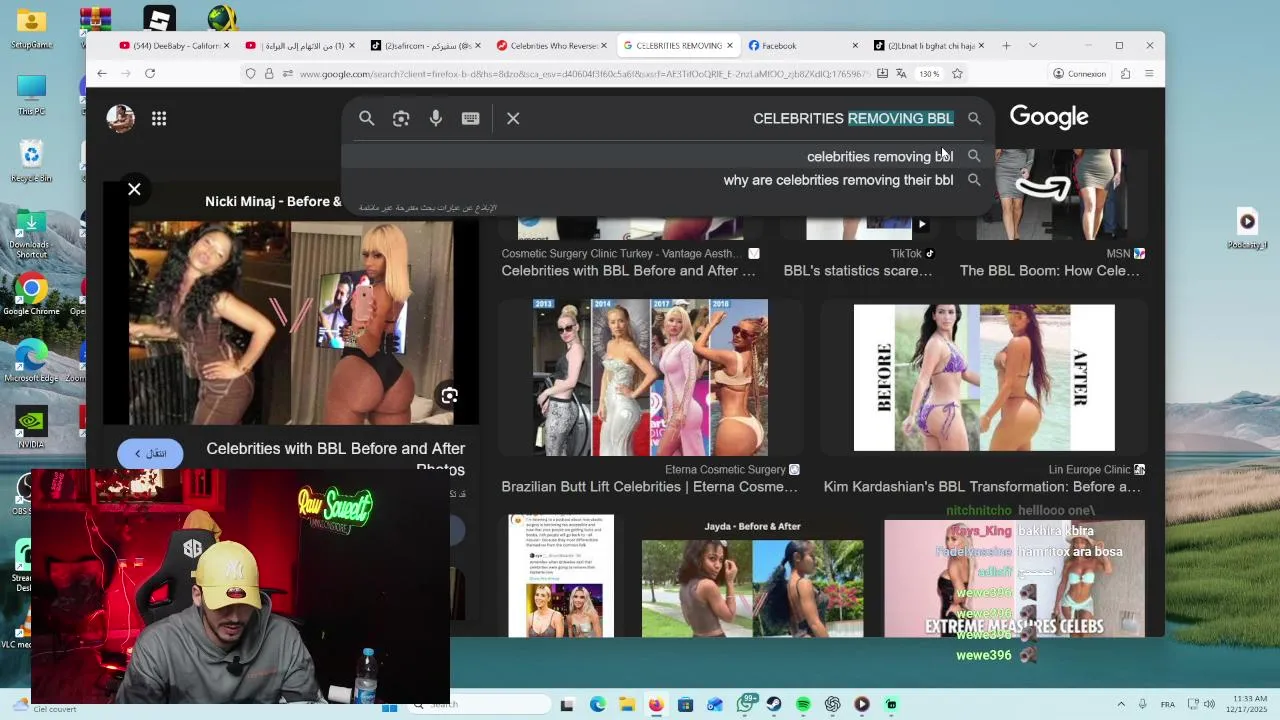Image resolution: width=1280 pixels, height=720 pixels.
Task: Open the Google apps grid
Action: pyautogui.click(x=159, y=118)
